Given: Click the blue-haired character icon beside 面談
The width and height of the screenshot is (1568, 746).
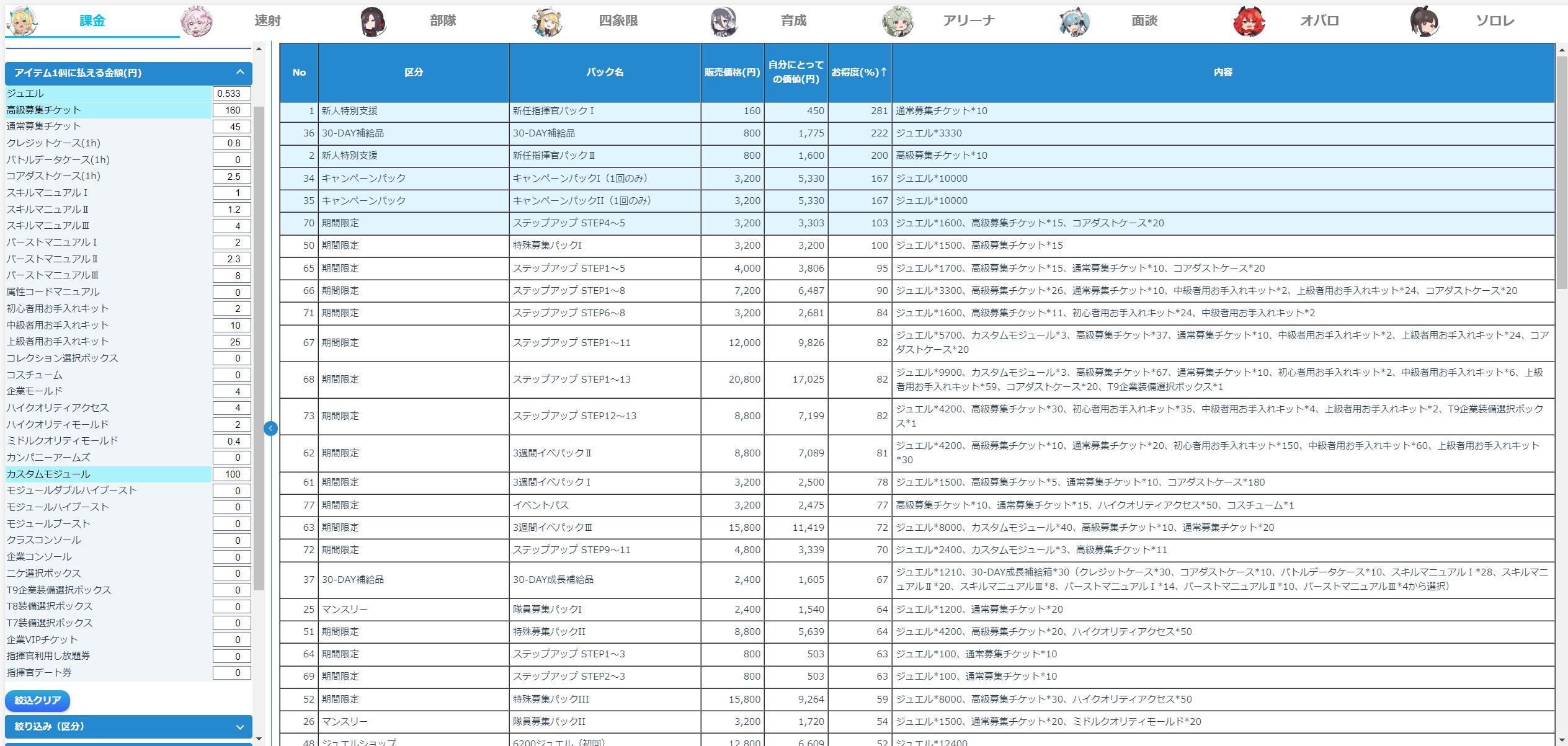Looking at the screenshot, I should click(x=1074, y=22).
